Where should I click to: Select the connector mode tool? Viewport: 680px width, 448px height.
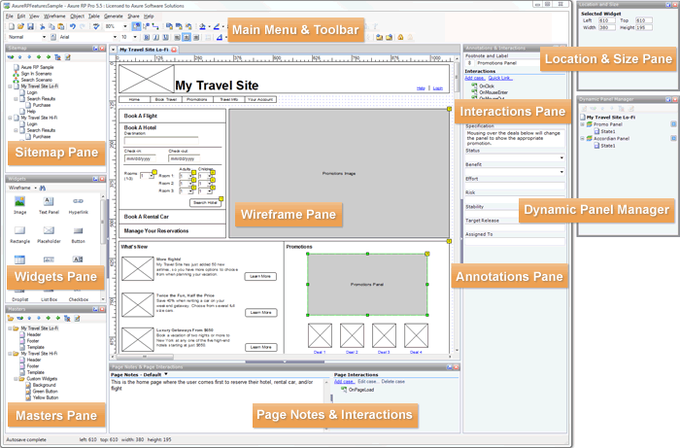[155, 26]
